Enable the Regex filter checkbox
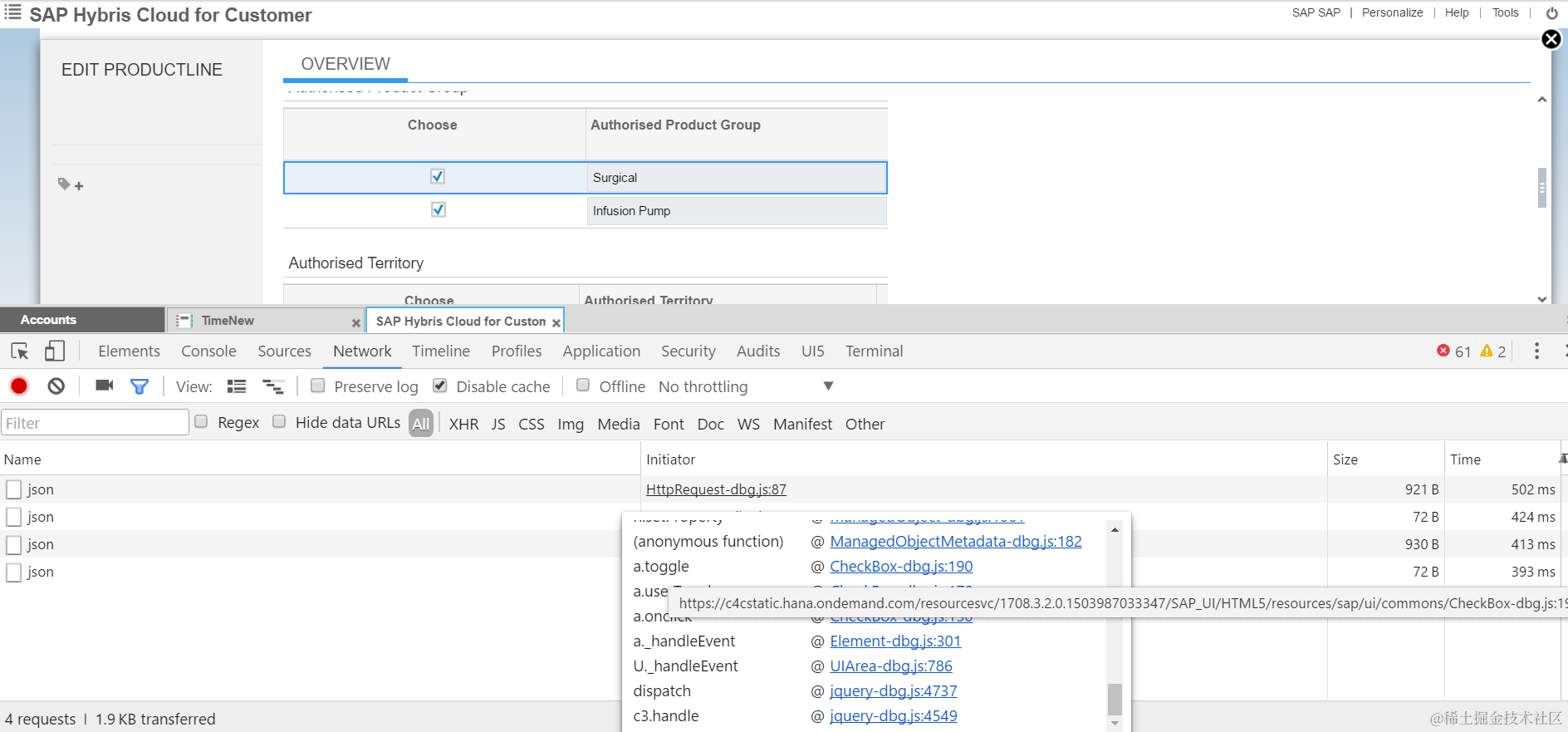Image resolution: width=1568 pixels, height=732 pixels. (201, 422)
